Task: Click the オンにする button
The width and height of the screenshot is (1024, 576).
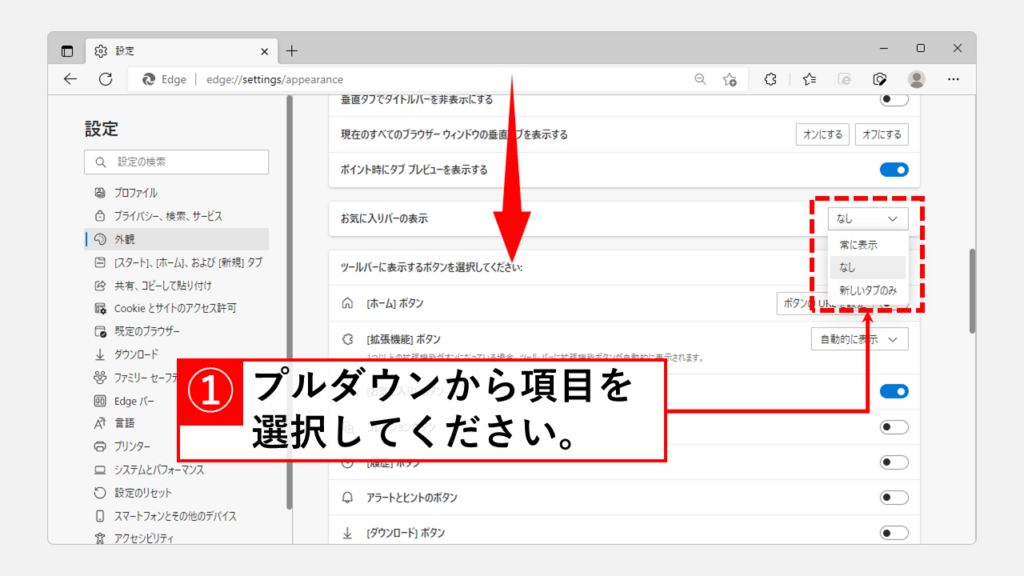Action: [824, 134]
